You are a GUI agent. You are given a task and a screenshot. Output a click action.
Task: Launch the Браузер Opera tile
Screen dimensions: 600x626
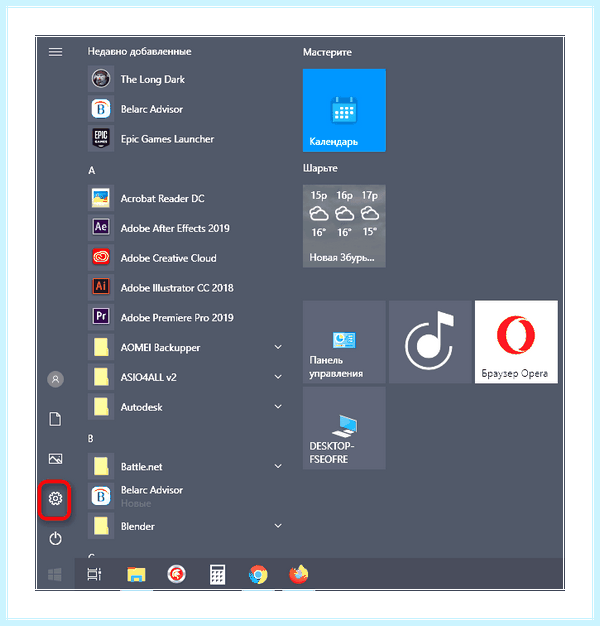click(x=516, y=342)
